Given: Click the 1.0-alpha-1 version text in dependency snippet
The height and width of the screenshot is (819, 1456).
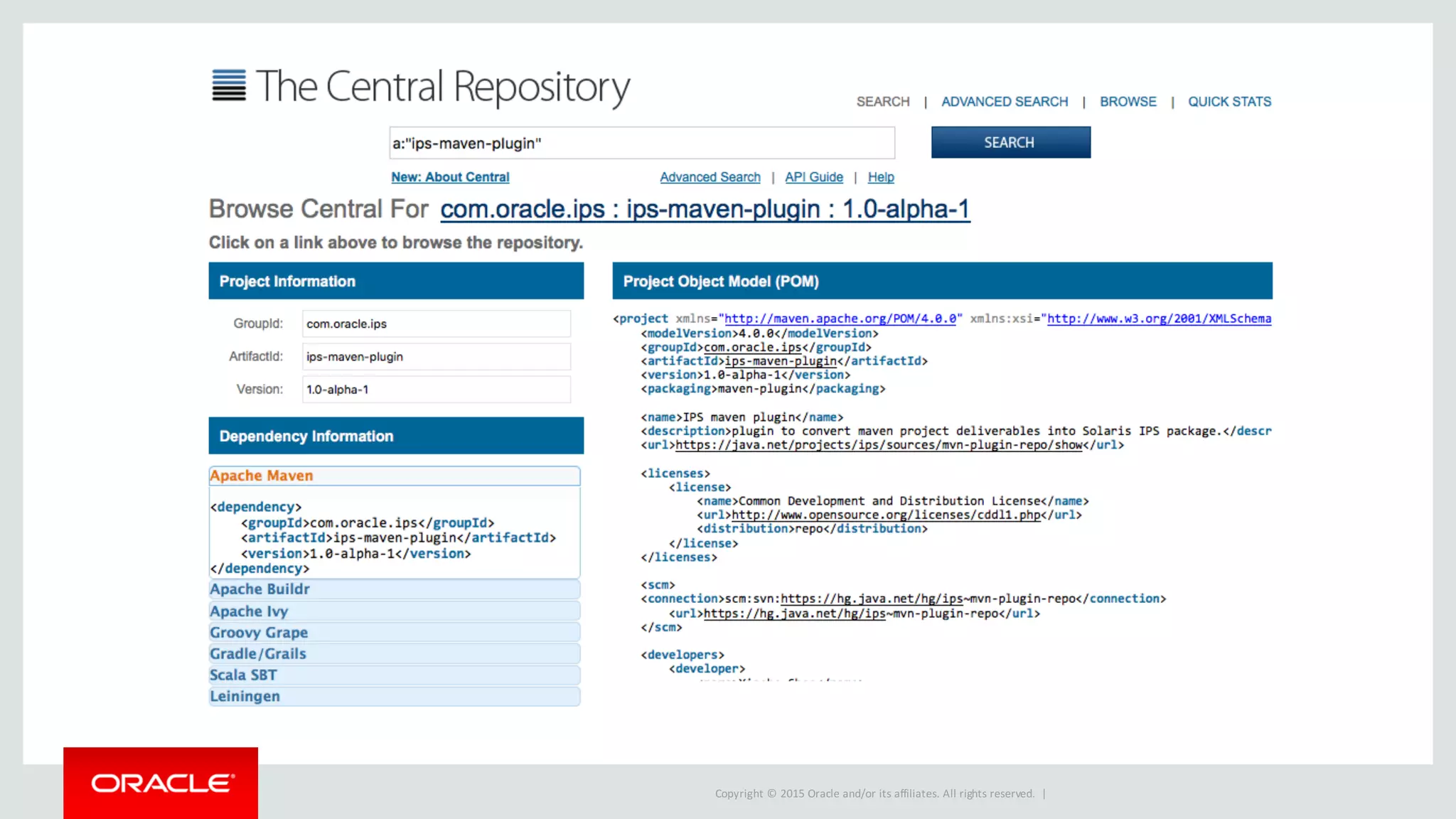Looking at the screenshot, I should click(x=353, y=553).
